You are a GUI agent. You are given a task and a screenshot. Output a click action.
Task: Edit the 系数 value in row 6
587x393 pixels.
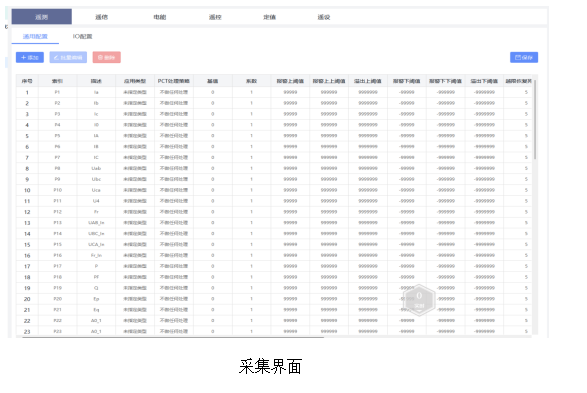(251, 146)
